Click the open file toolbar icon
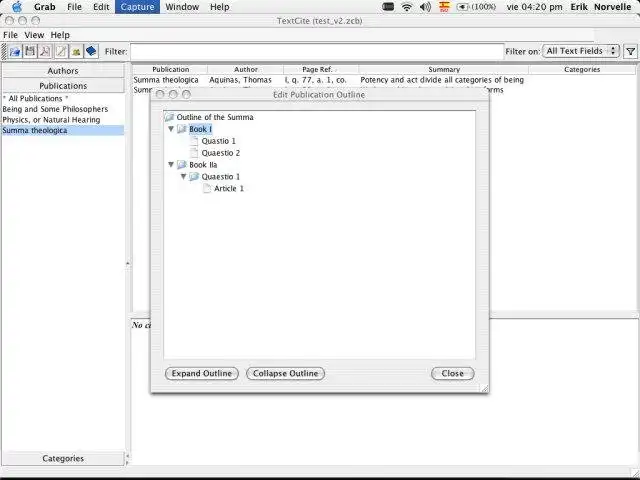 pos(15,51)
